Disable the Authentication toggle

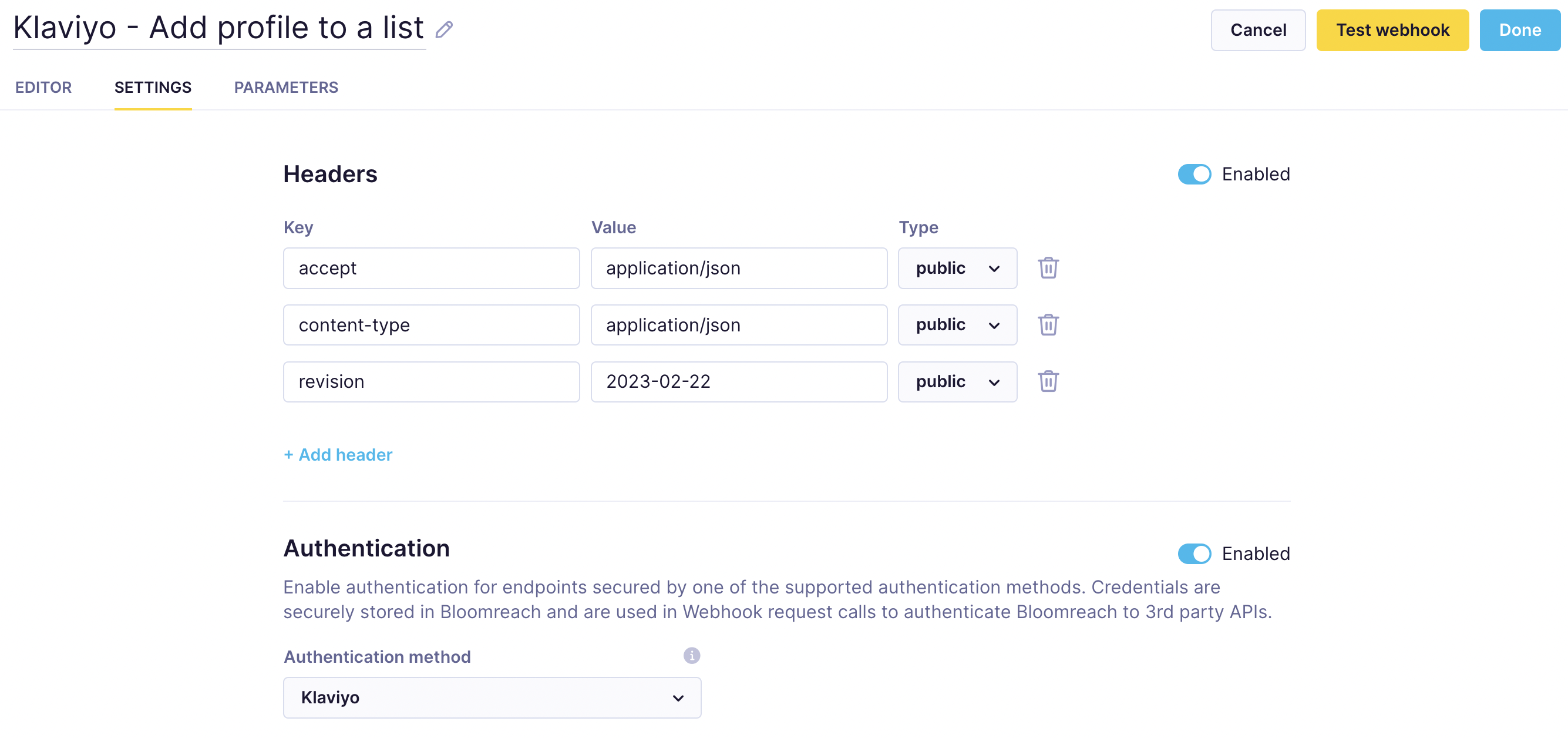point(1194,553)
